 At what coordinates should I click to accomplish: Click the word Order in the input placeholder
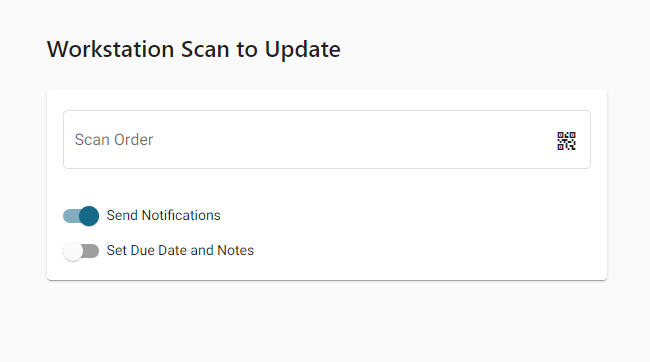click(x=133, y=140)
